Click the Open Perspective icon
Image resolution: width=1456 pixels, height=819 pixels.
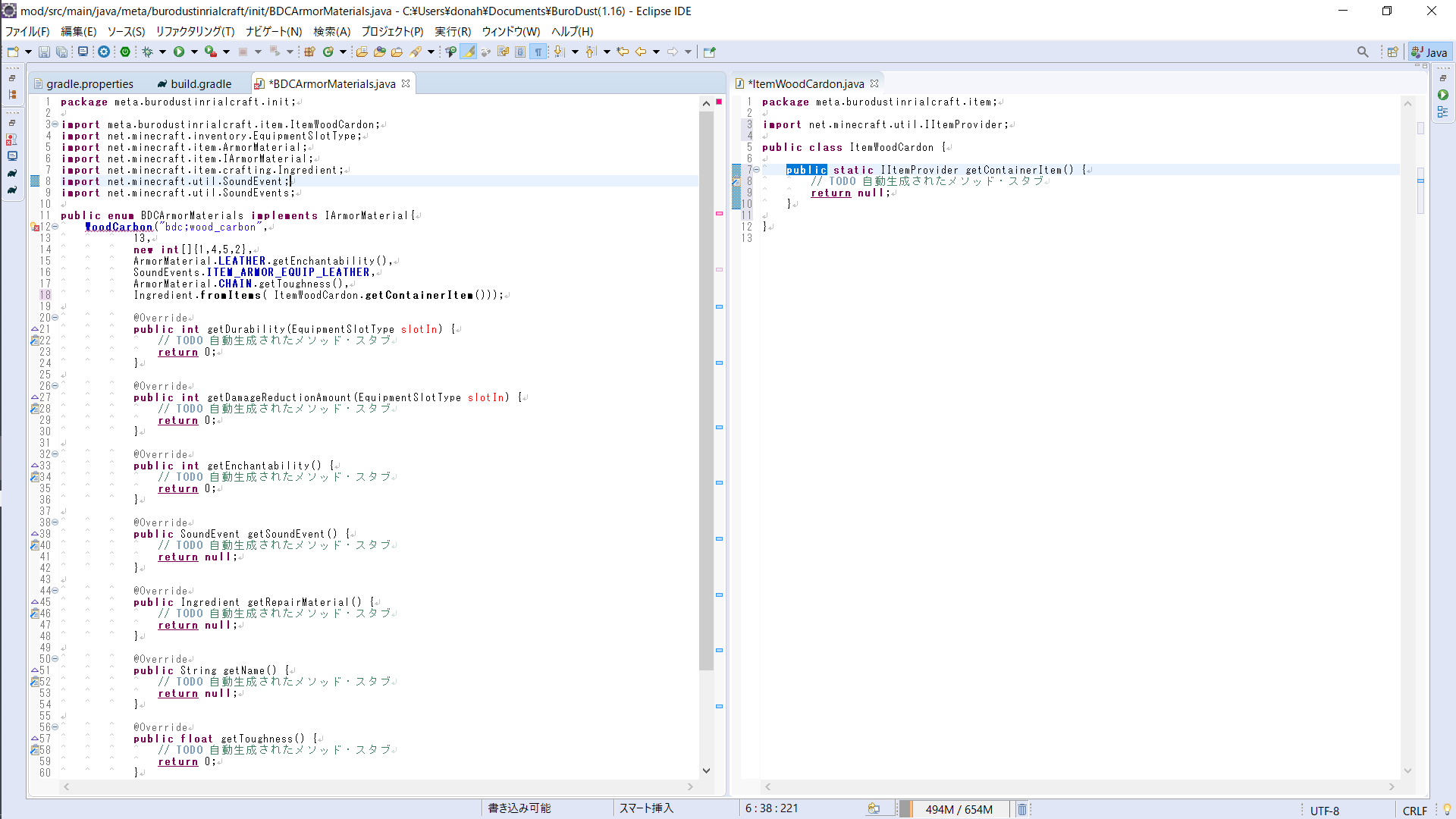click(1392, 52)
